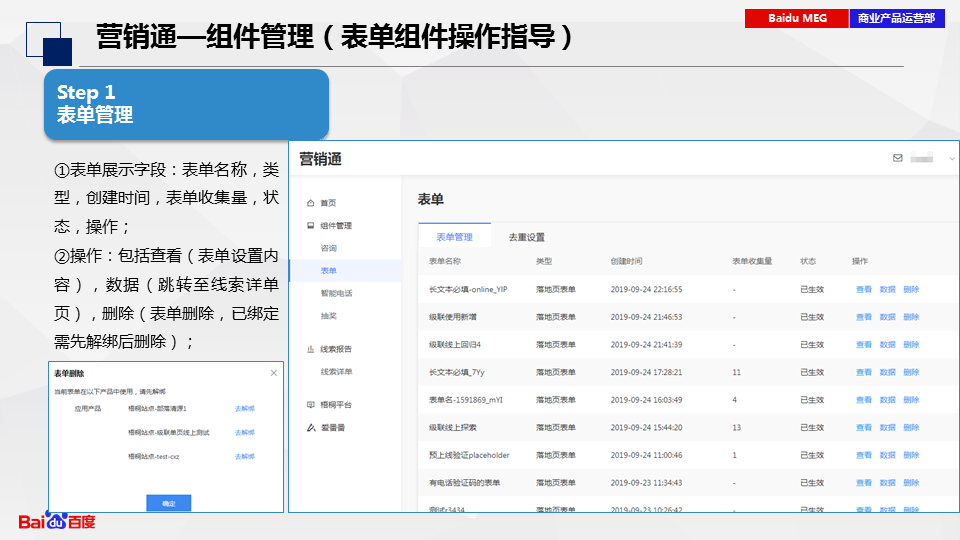Viewport: 960px width, 540px height.
Task: Click the 爱番番 sidebar icon
Action: tap(311, 427)
